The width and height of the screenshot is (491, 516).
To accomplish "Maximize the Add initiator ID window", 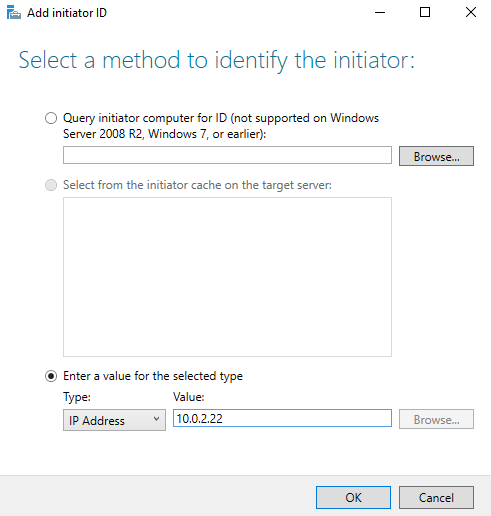I will tap(425, 13).
